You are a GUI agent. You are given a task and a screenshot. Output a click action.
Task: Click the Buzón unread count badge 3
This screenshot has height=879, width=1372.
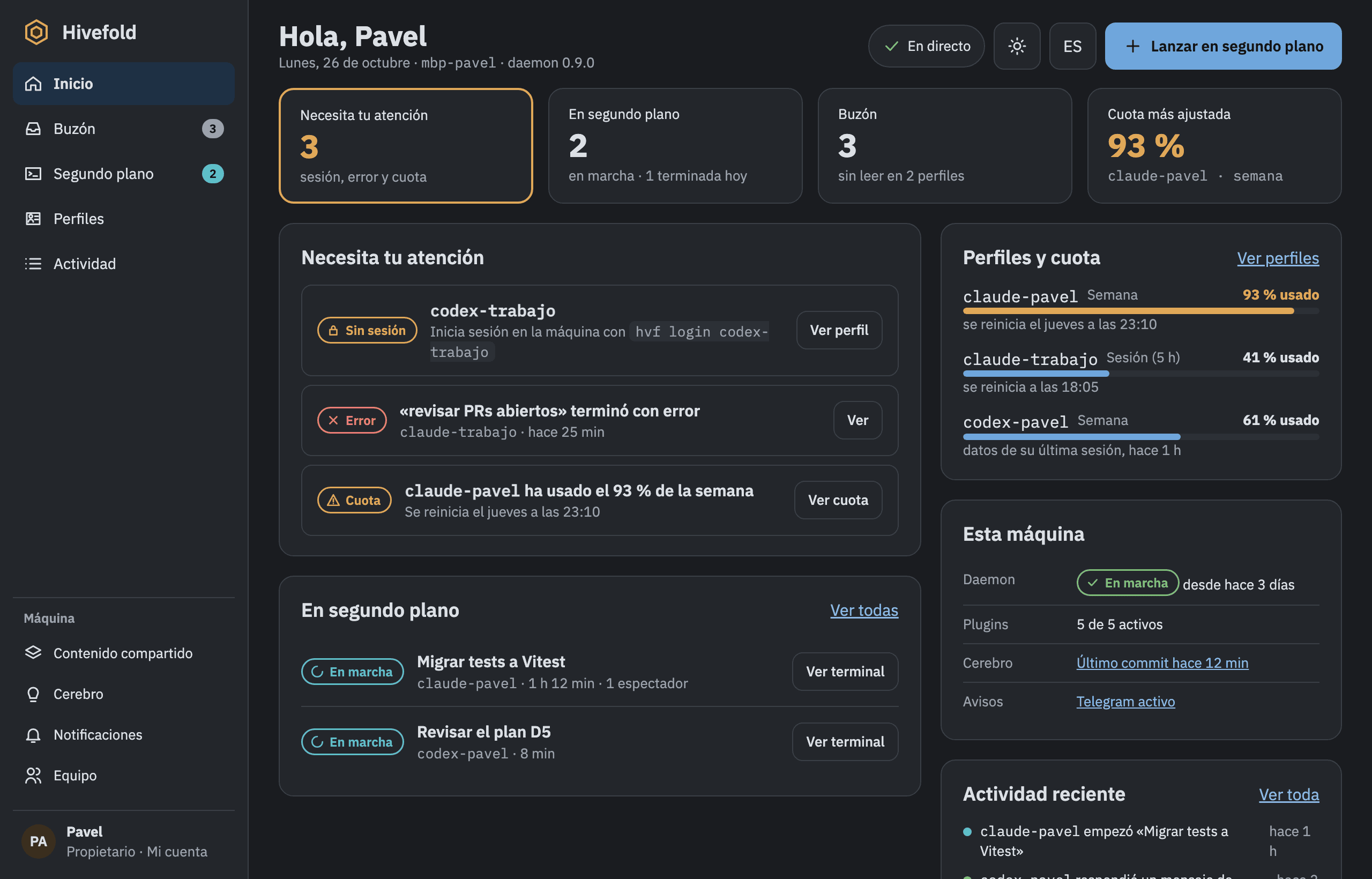pos(213,129)
